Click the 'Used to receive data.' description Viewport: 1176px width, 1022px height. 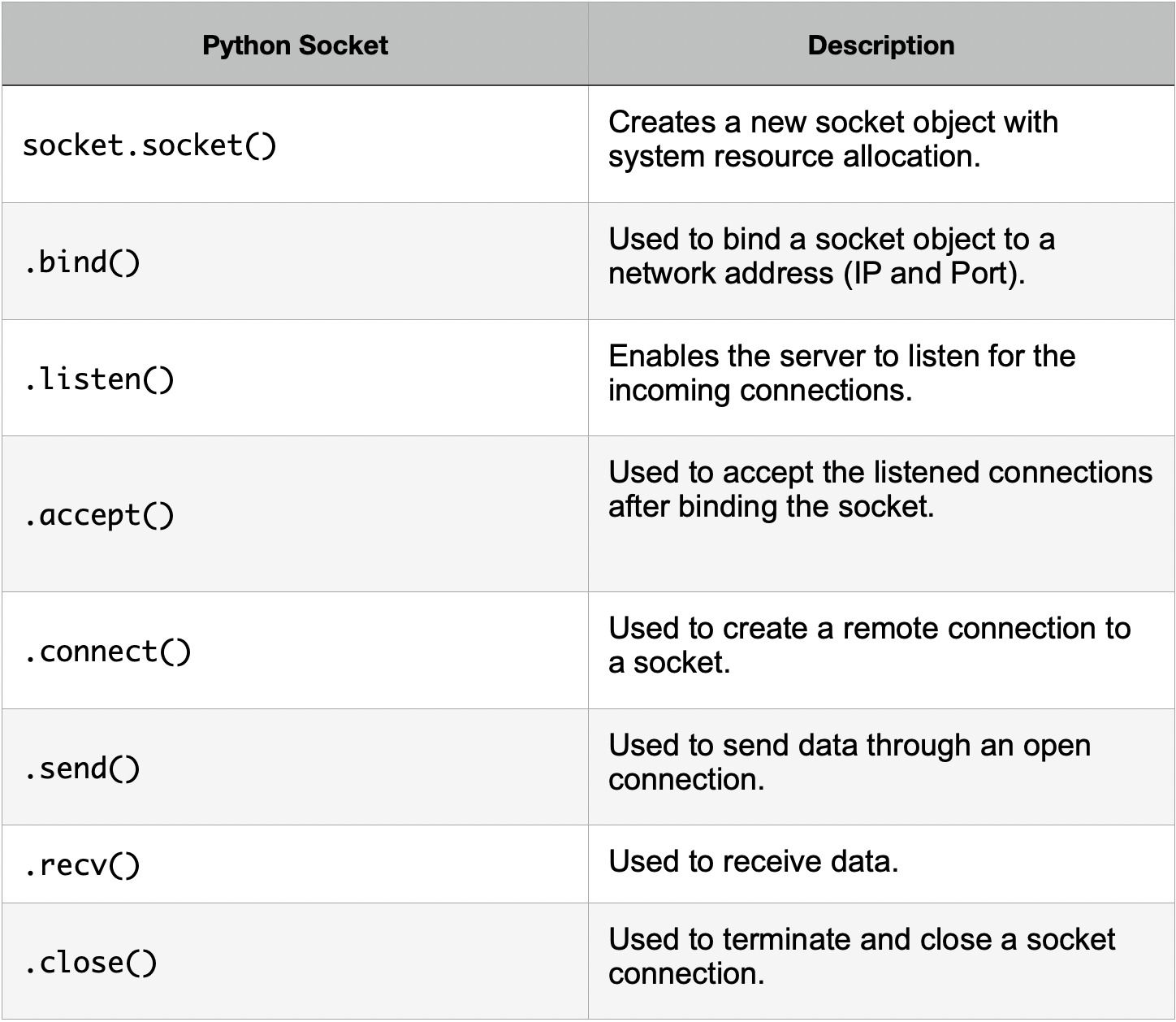point(753,862)
